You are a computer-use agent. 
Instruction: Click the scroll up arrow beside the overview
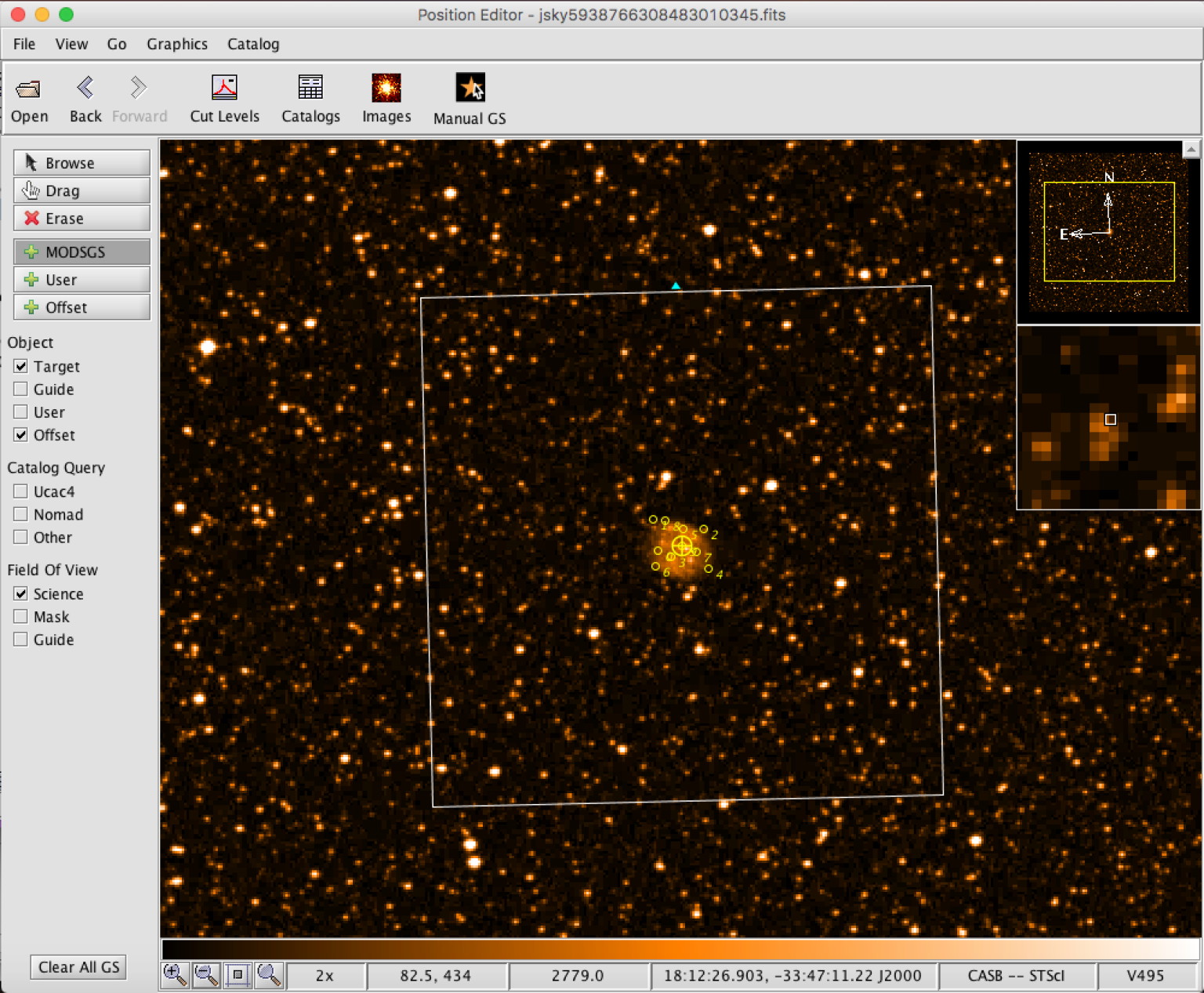(1191, 149)
